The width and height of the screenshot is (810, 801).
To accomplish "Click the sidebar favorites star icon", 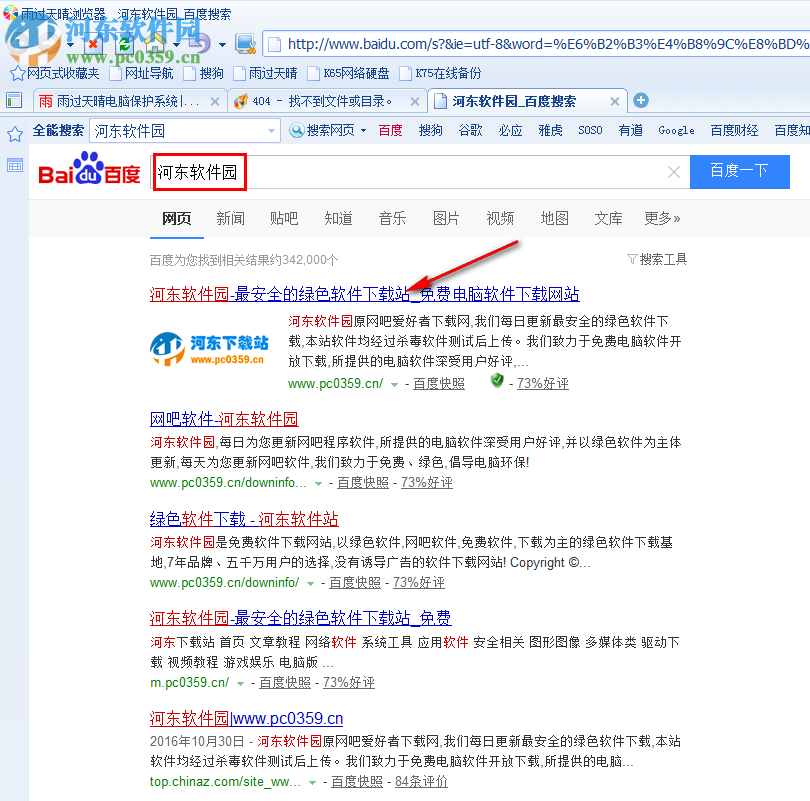I will [13, 131].
